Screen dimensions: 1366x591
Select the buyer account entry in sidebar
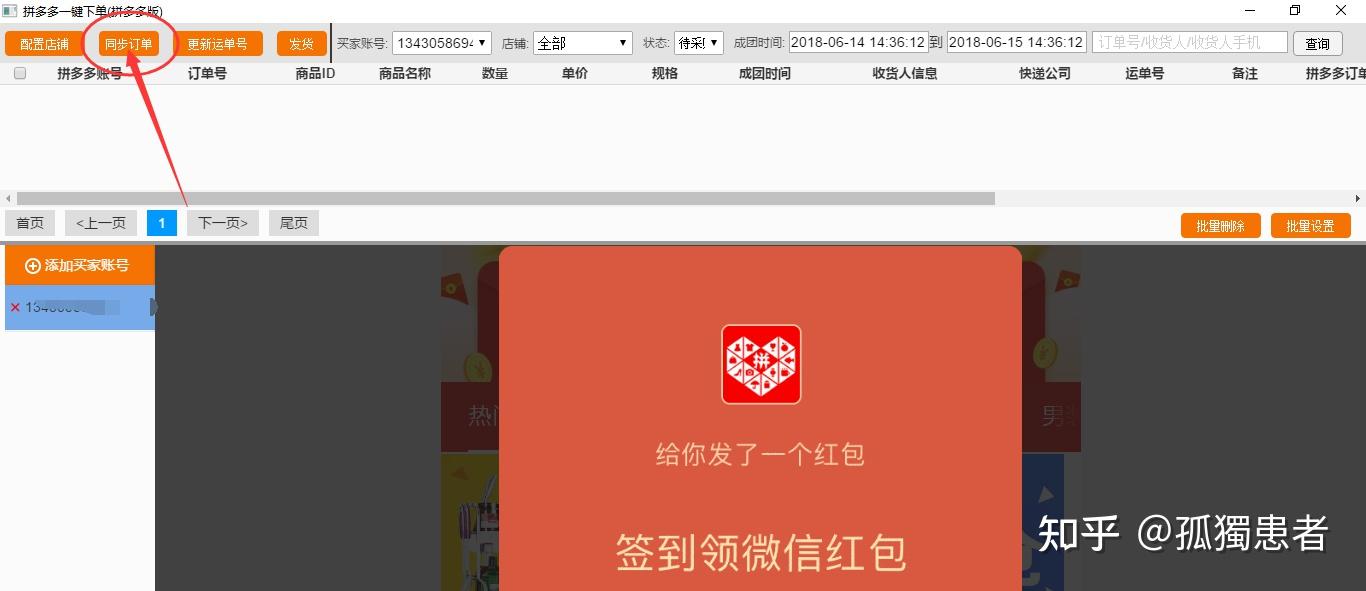pyautogui.click(x=79, y=307)
